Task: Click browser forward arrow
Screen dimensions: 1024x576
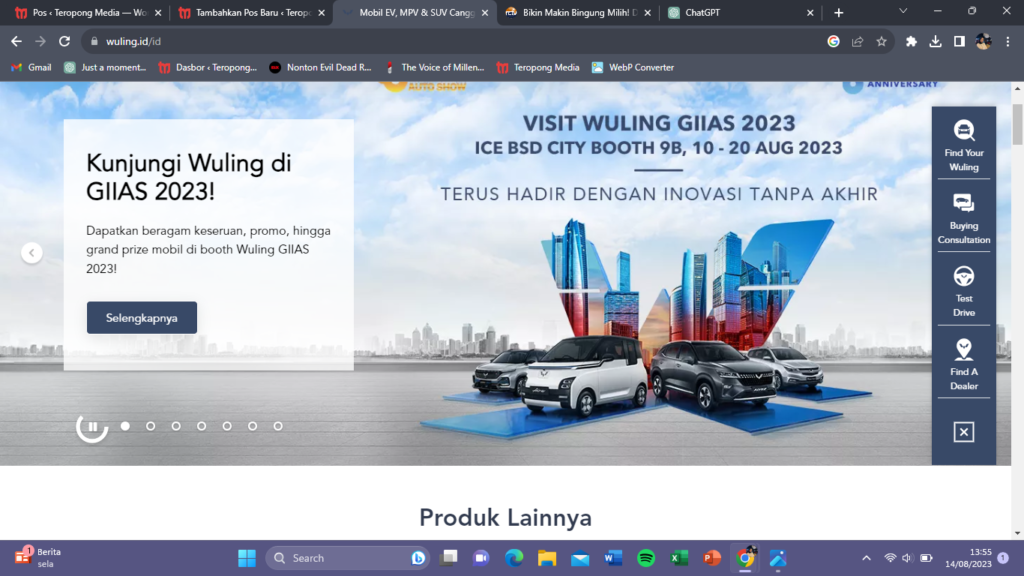Action: (x=40, y=41)
